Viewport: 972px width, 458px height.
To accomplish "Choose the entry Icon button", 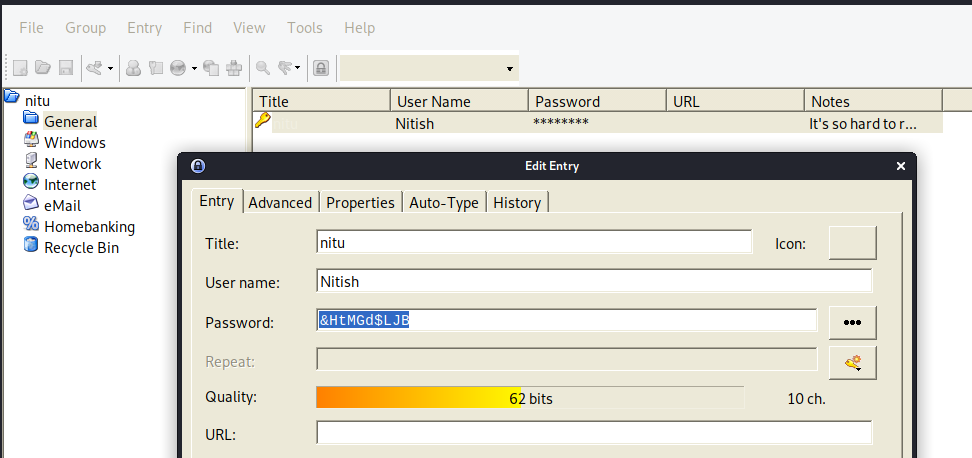I will [x=852, y=243].
